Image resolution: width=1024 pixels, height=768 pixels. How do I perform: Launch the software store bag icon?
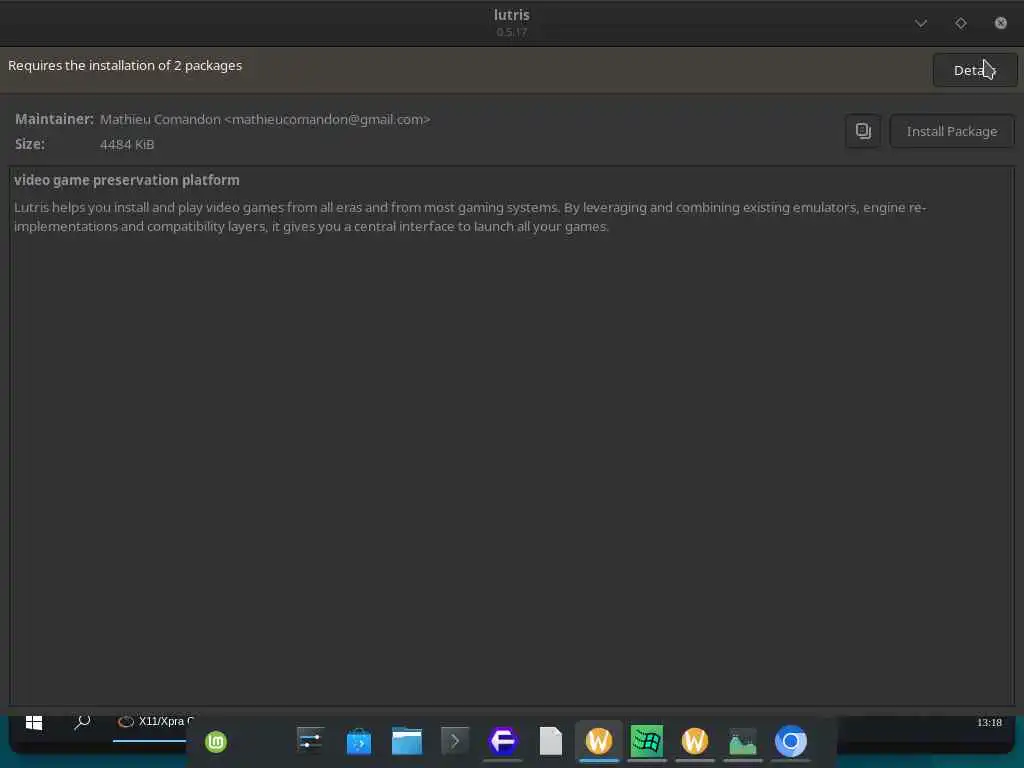(x=359, y=741)
